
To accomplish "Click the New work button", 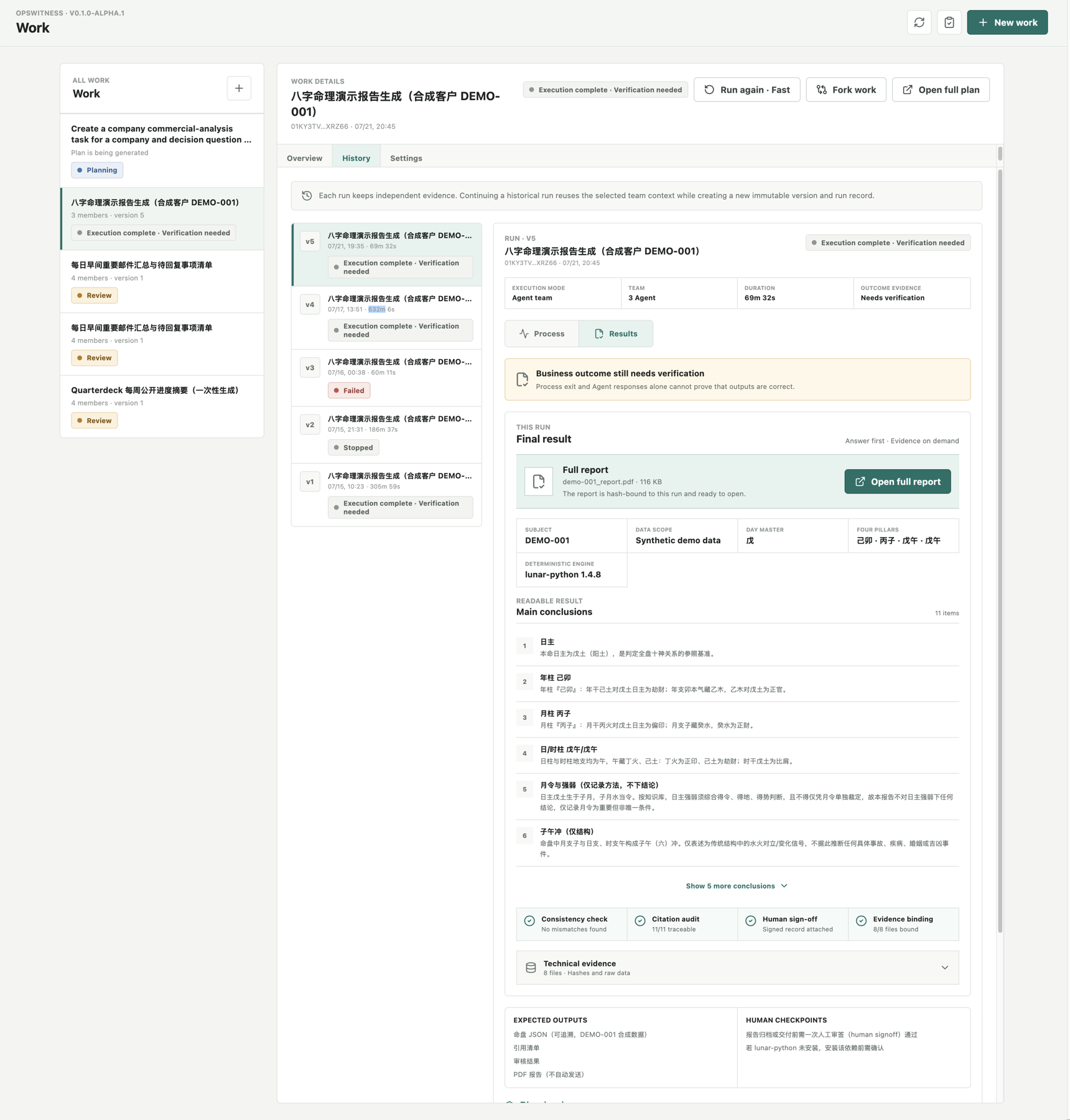I will click(x=1007, y=22).
